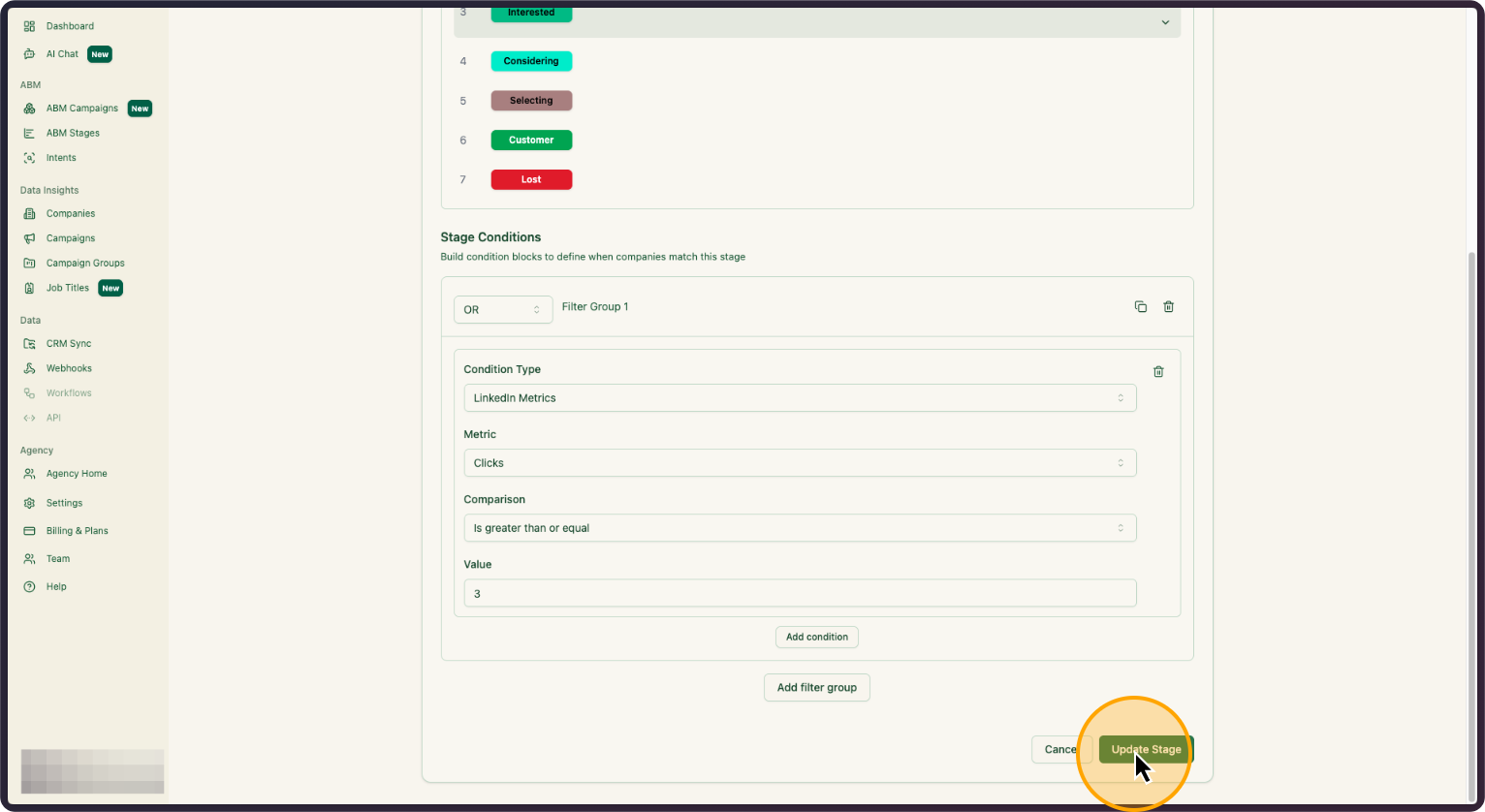Switch to the Dashboard view

(x=30, y=25)
